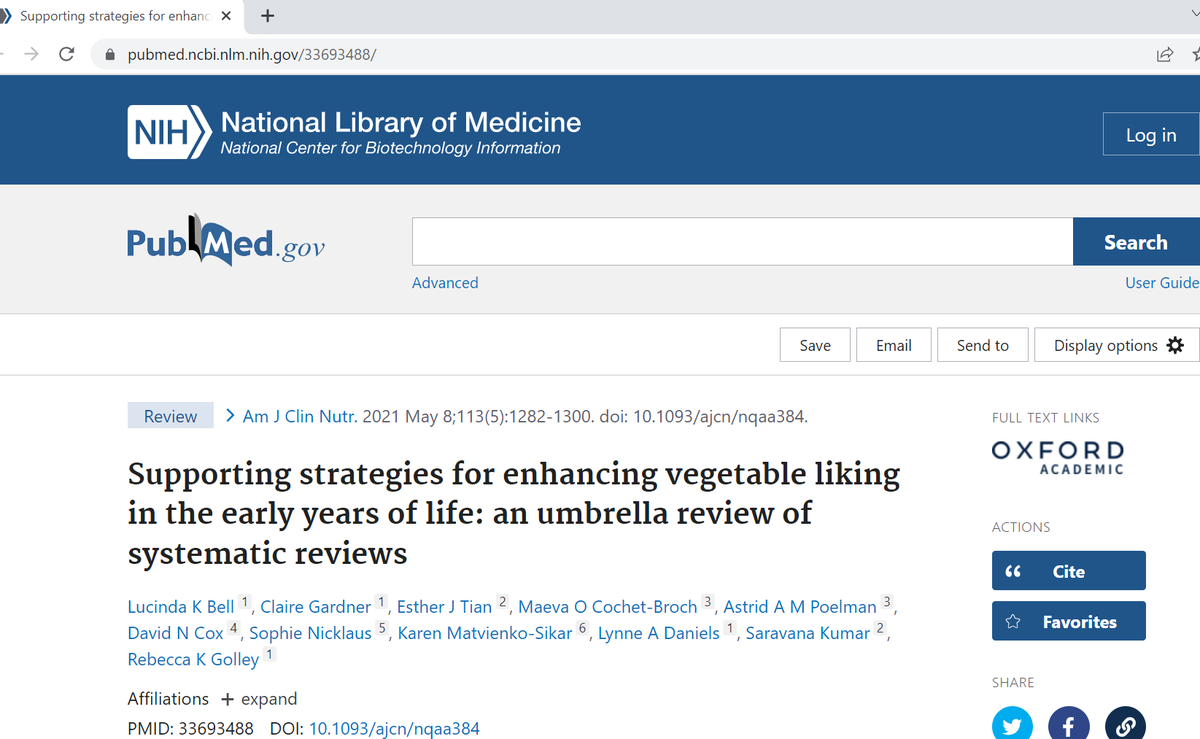Click in the PubMed search field
This screenshot has height=739, width=1200.
pos(742,242)
